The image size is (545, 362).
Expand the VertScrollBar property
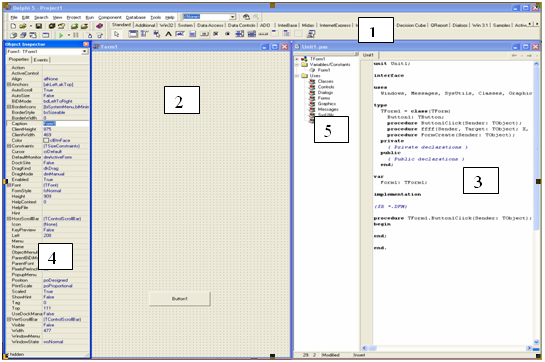pyautogui.click(x=9, y=319)
